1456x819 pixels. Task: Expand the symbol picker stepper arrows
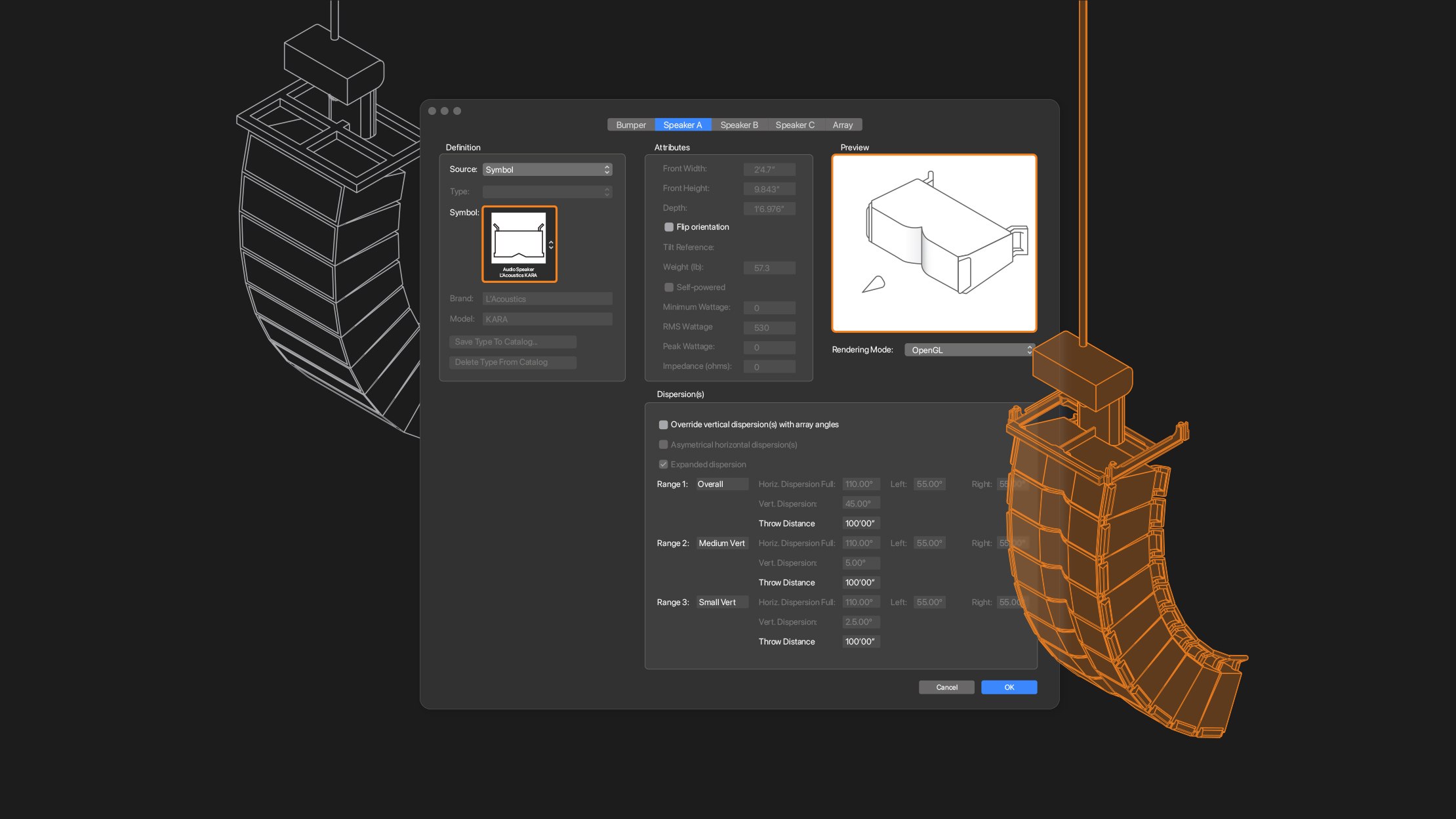(x=551, y=245)
